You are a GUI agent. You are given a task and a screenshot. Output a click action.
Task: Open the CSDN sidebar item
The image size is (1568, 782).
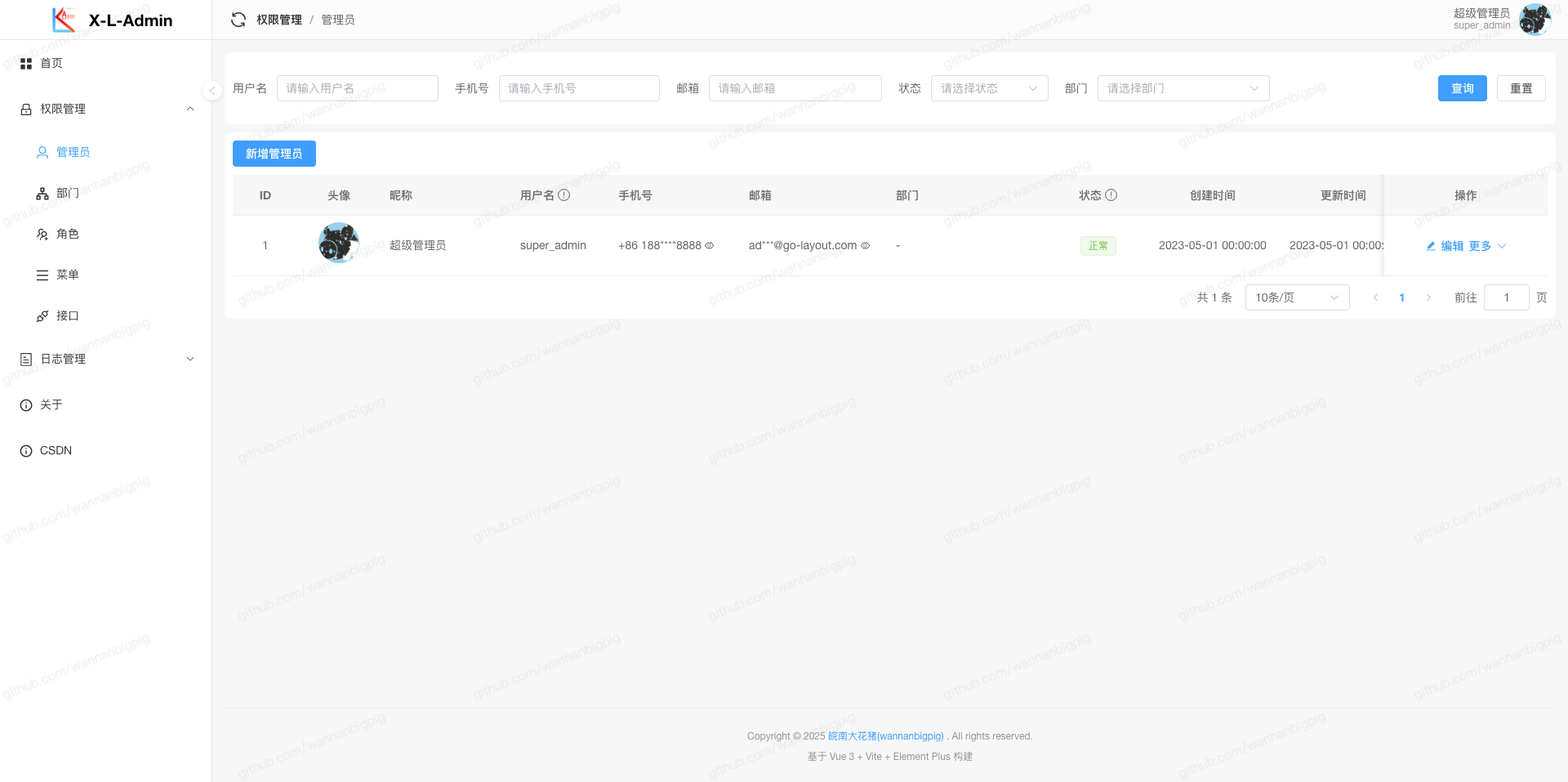click(x=106, y=450)
